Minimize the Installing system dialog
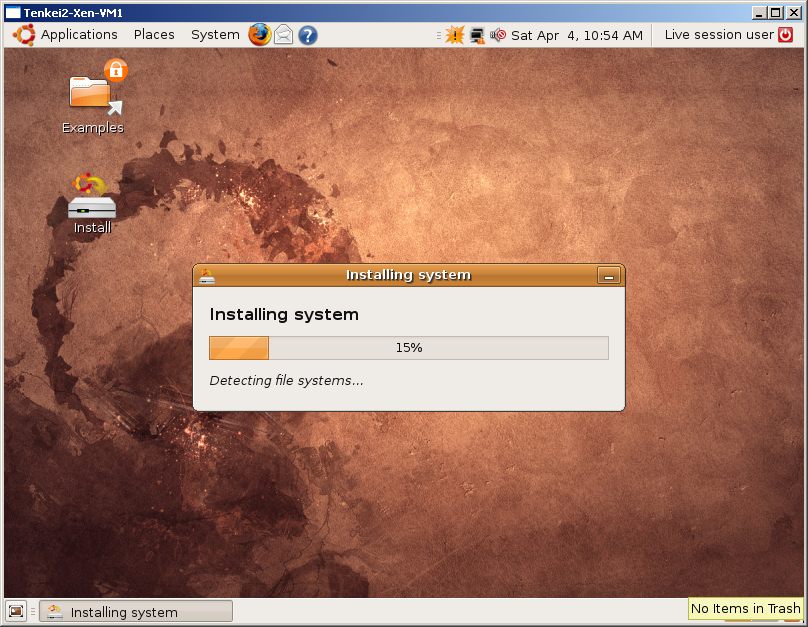This screenshot has height=627, width=808. coord(608,276)
